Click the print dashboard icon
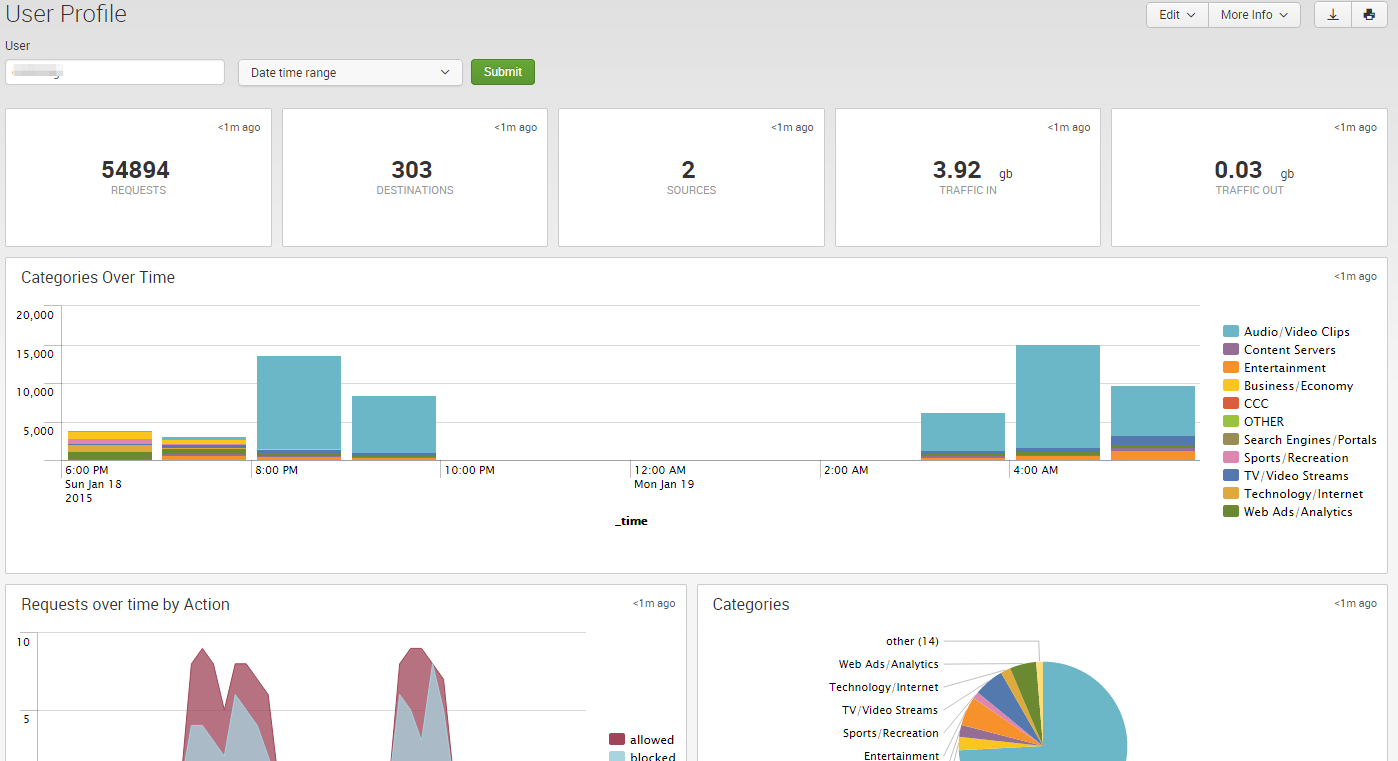 point(1368,15)
